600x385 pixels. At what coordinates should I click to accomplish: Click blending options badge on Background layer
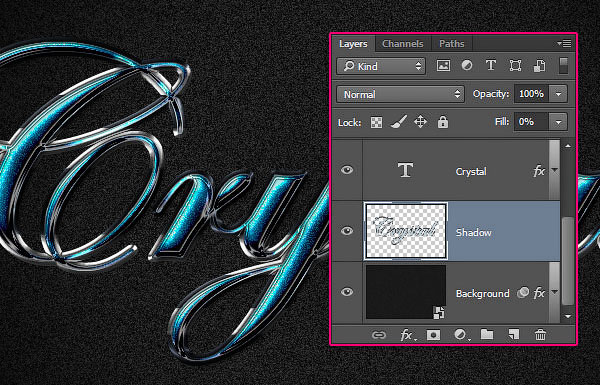click(x=523, y=293)
